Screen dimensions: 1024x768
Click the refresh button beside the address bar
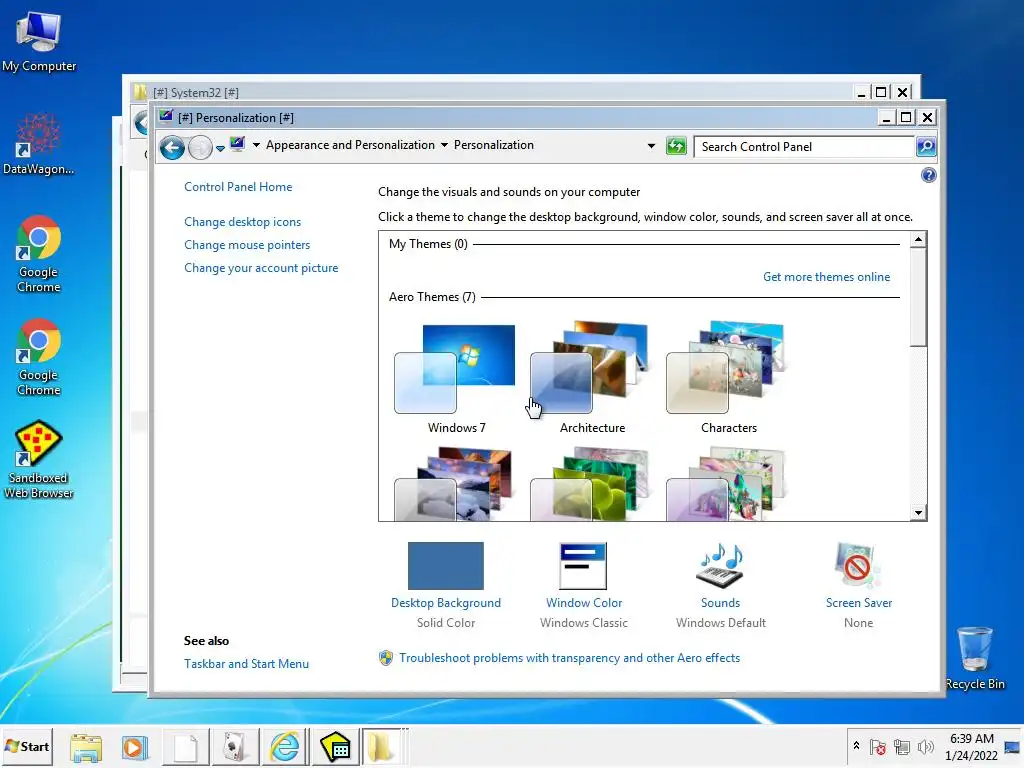(677, 146)
